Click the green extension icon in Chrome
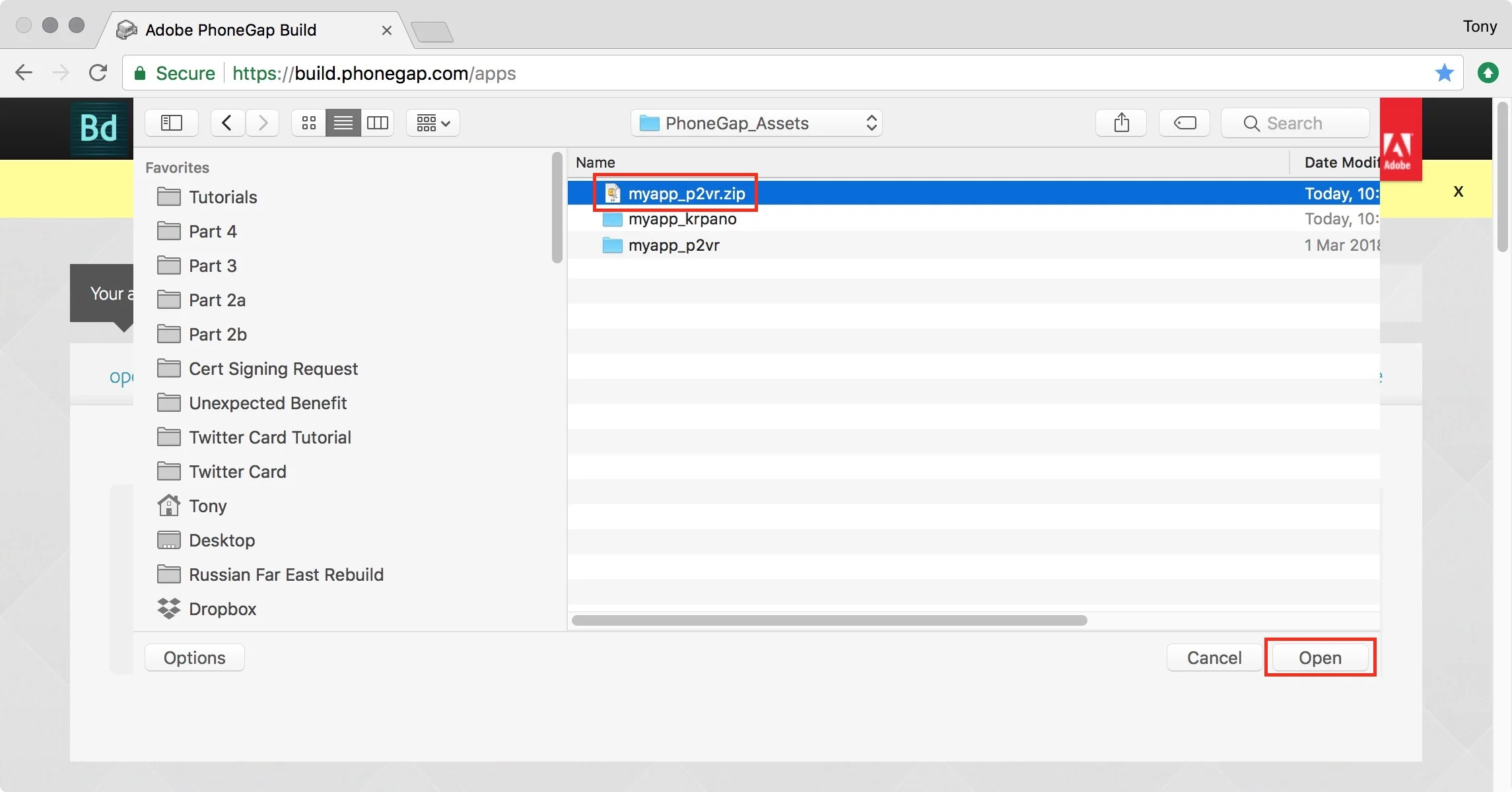 [1488, 73]
